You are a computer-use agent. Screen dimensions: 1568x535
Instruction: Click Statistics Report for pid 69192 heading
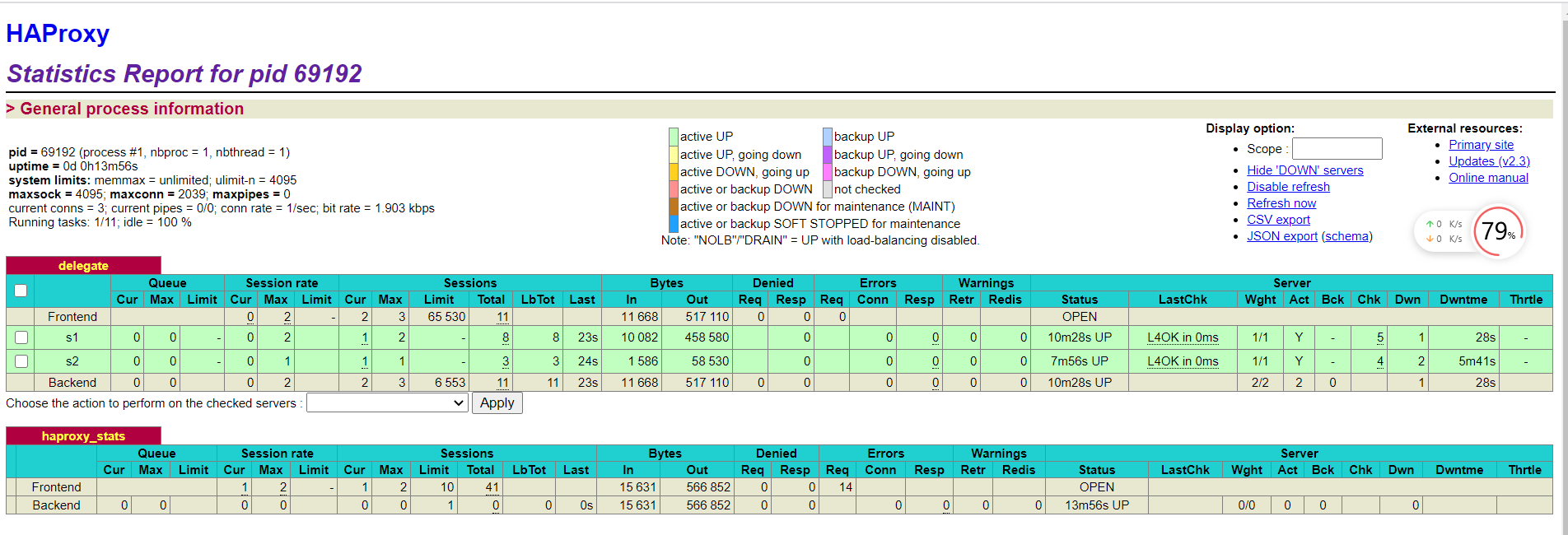(184, 73)
